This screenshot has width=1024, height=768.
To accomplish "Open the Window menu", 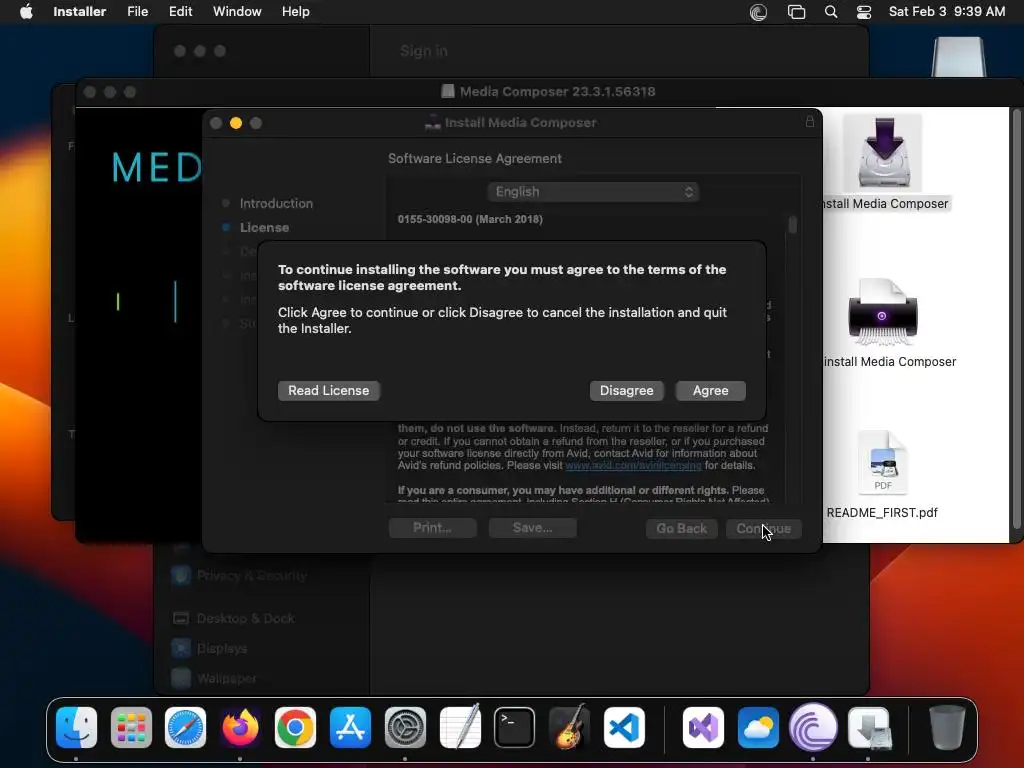I will [237, 12].
